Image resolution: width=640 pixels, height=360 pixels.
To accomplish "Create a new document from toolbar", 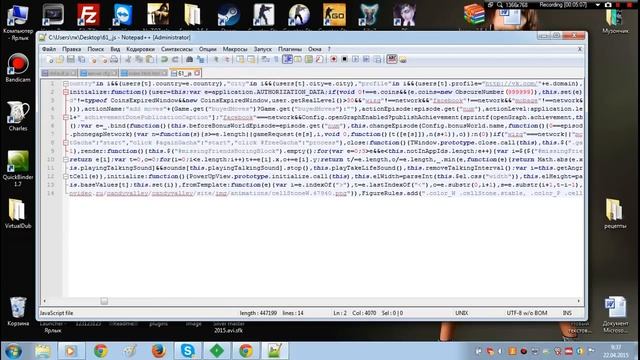I will pos(50,60).
